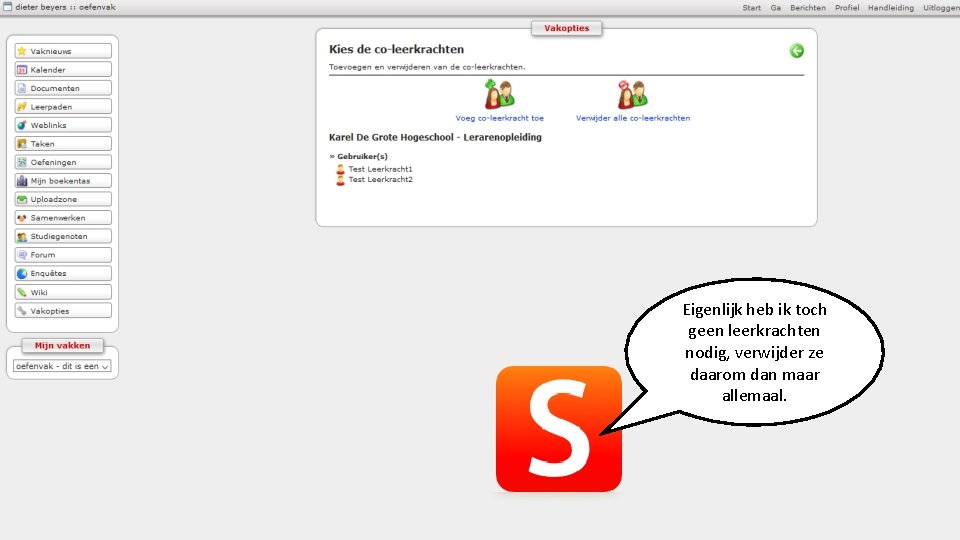Open the Documenten sidebar button
The image size is (960, 540).
(63, 88)
